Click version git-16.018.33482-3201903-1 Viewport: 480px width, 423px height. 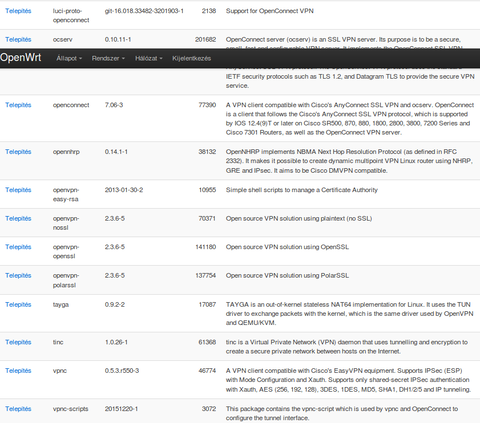144,11
